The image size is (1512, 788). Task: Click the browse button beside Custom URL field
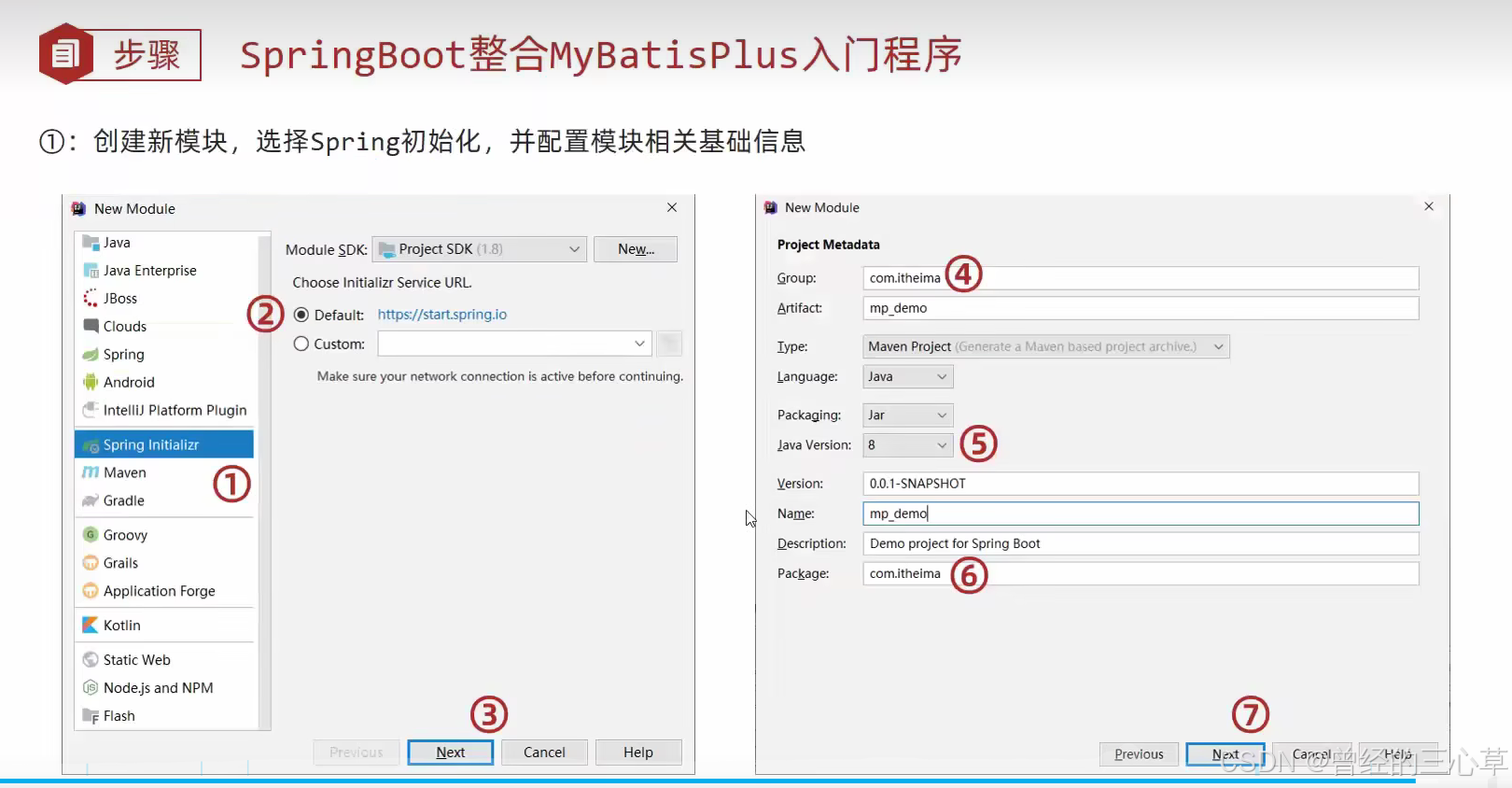click(669, 344)
